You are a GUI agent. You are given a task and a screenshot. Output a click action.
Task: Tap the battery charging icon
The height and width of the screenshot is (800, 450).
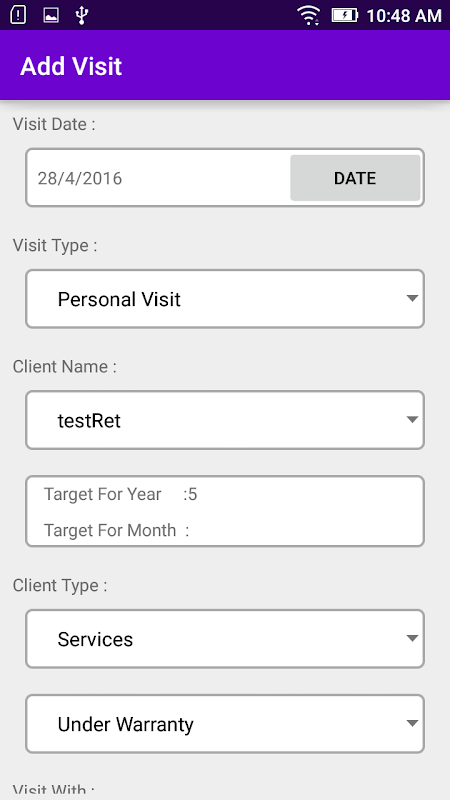point(345,15)
